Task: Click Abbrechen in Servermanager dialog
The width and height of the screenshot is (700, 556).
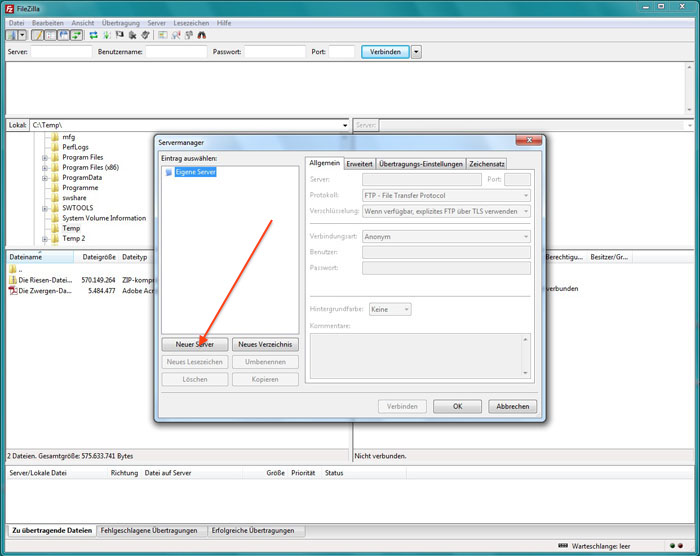Action: click(x=512, y=406)
